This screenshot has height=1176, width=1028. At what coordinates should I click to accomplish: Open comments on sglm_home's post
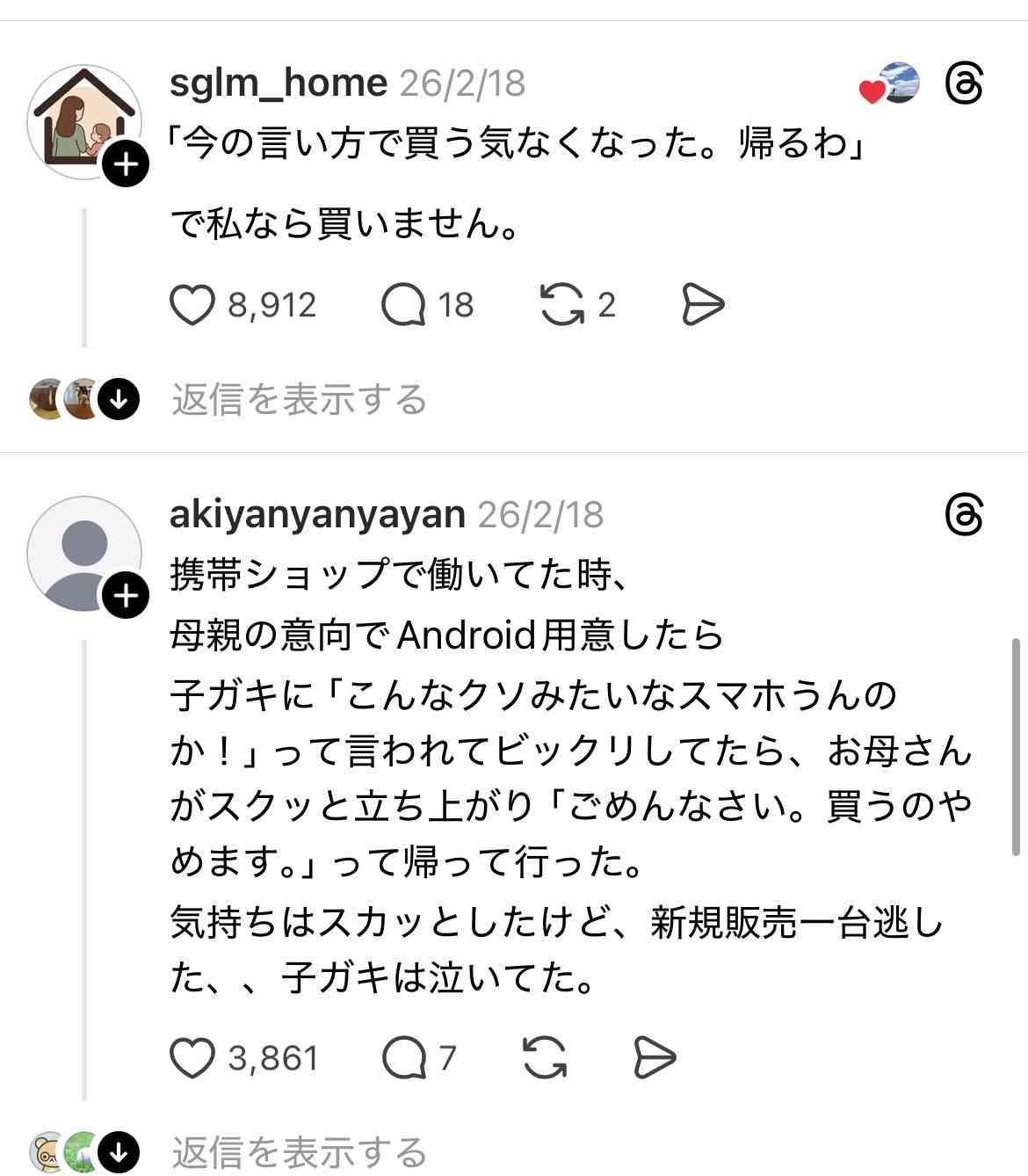pyautogui.click(x=404, y=303)
